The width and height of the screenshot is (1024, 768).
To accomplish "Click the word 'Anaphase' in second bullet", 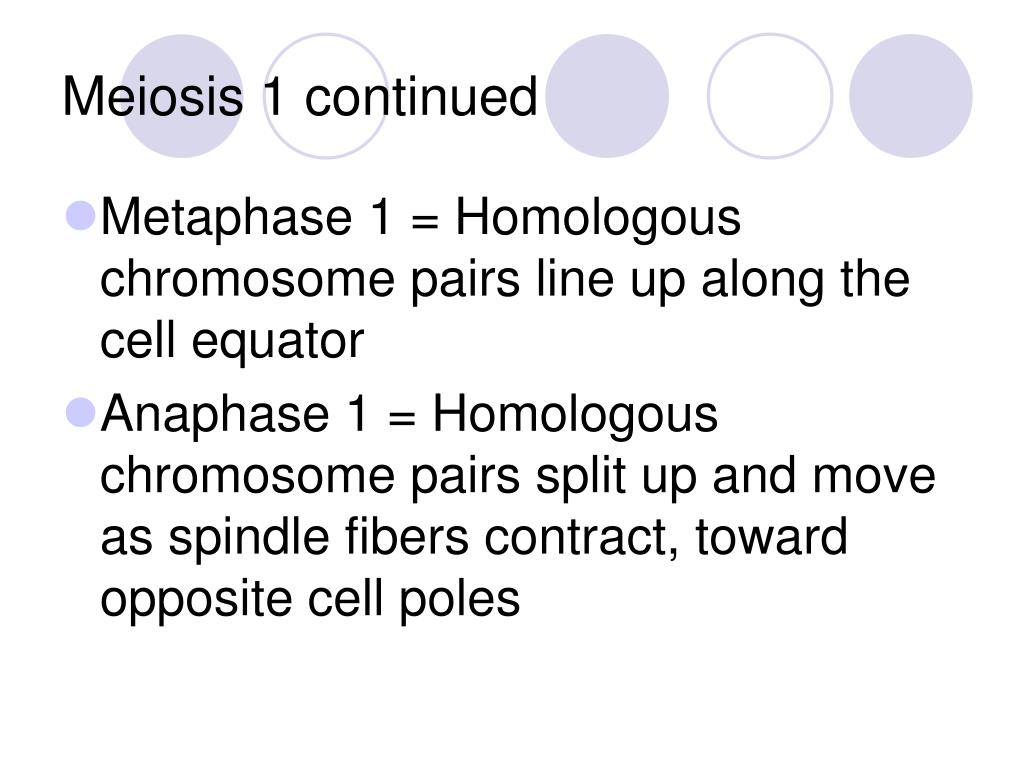I will 216,415.
